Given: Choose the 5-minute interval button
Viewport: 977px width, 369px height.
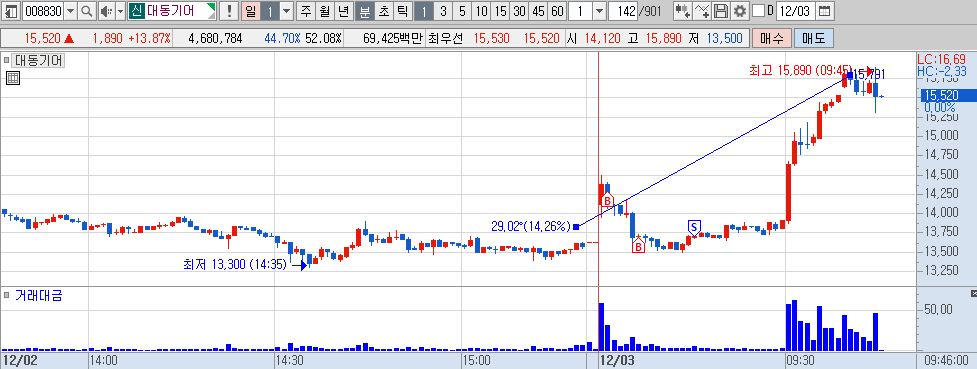Looking at the screenshot, I should pos(461,11).
